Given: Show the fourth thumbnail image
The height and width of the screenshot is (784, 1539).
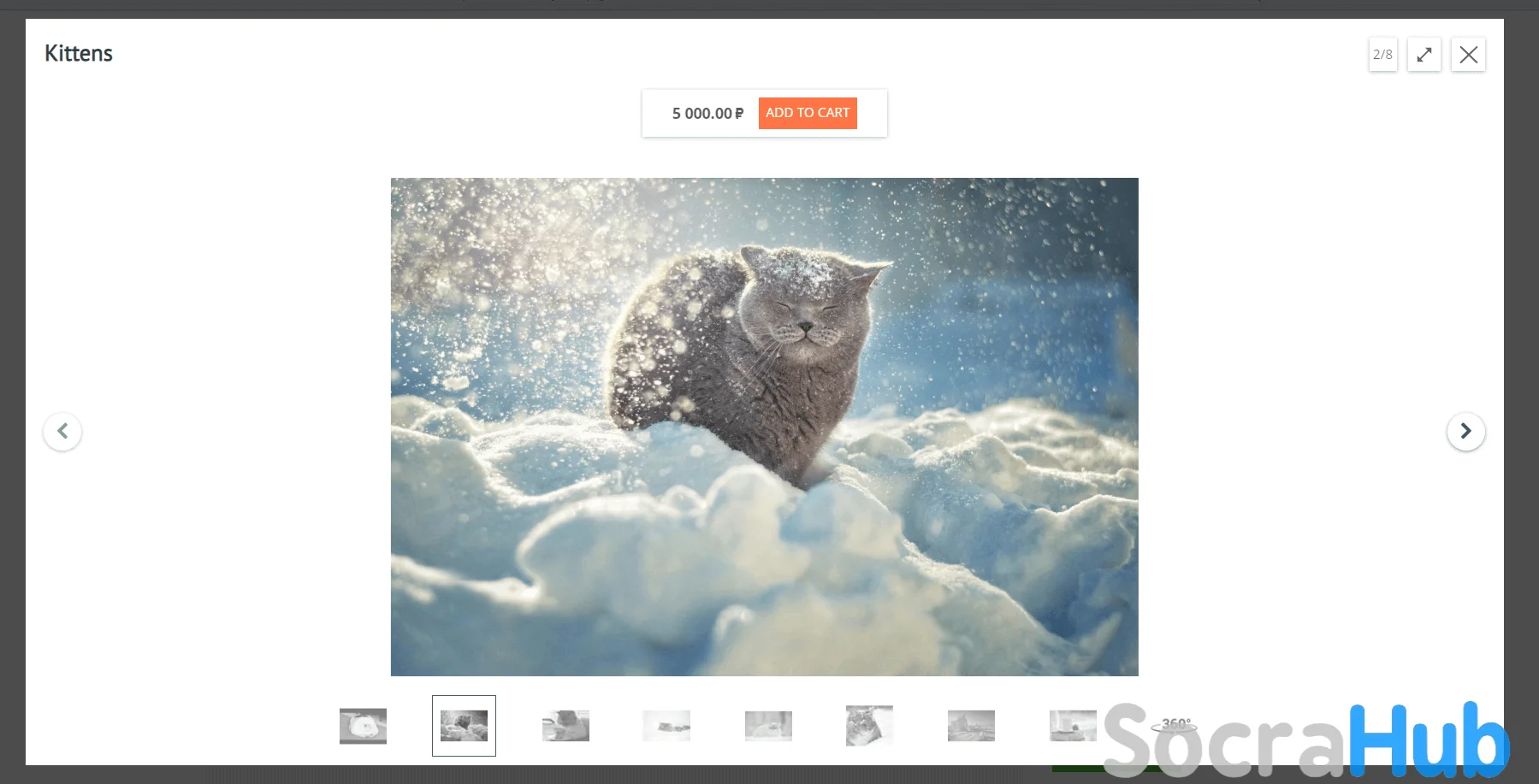Looking at the screenshot, I should click(x=666, y=726).
